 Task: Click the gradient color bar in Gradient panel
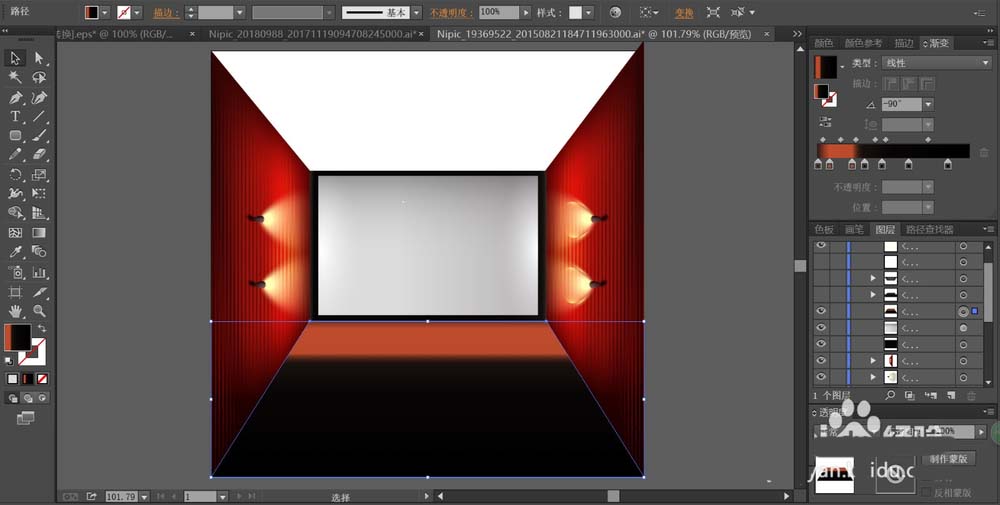(x=893, y=151)
